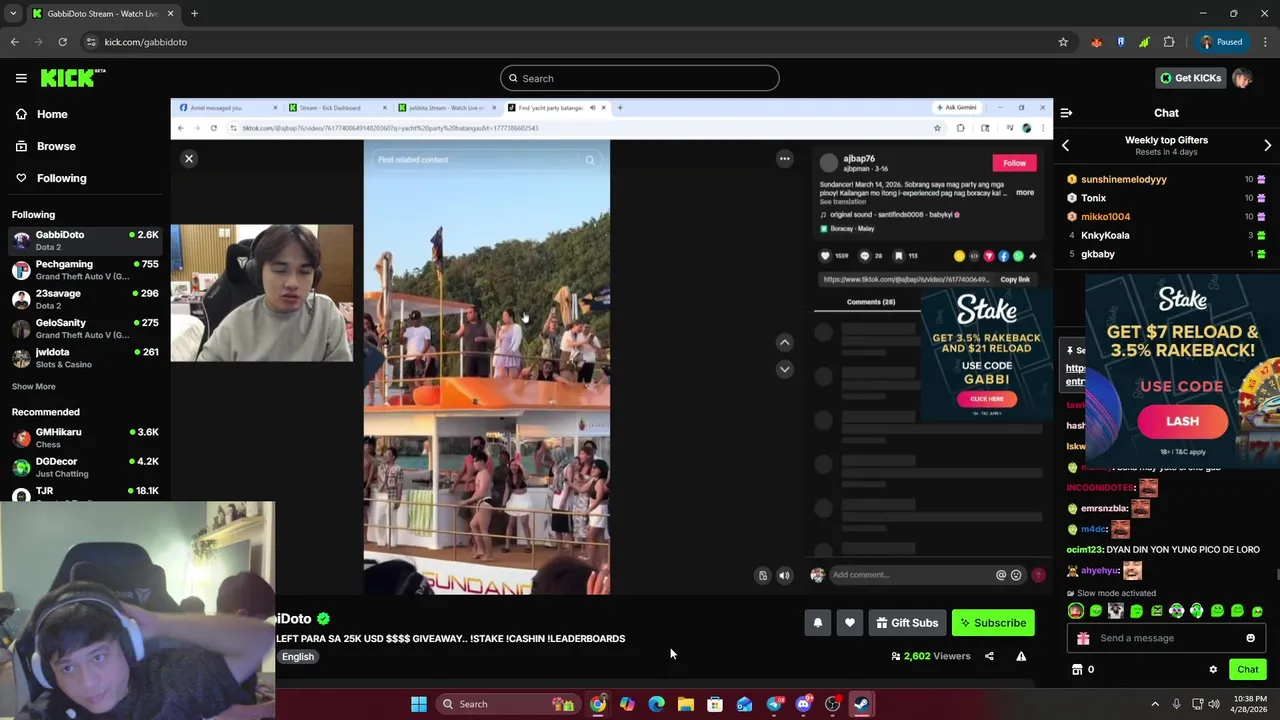This screenshot has width=1280, height=720.
Task: Share the stream via share icon
Action: pos(989,656)
